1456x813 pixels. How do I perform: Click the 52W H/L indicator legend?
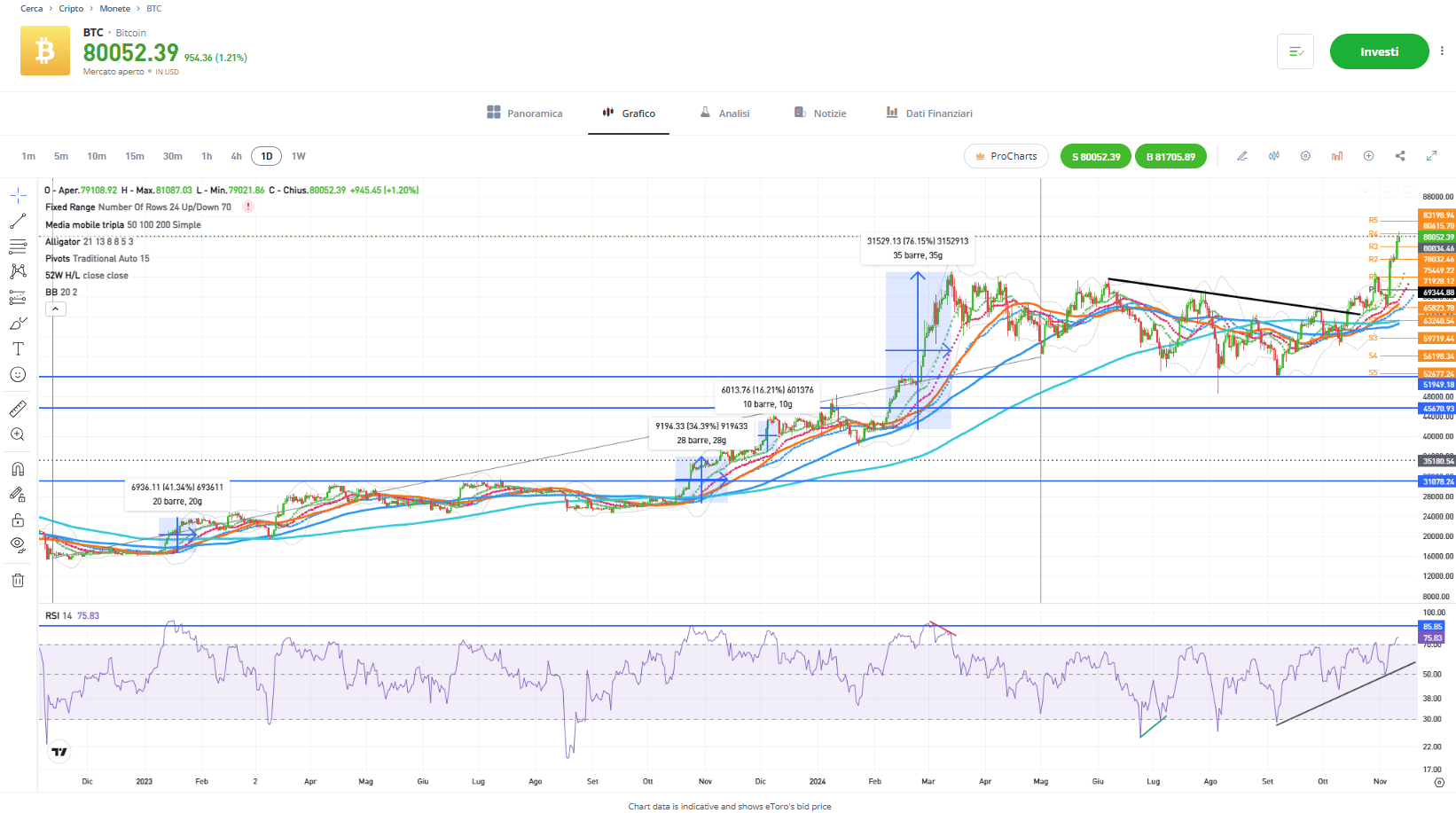87,275
